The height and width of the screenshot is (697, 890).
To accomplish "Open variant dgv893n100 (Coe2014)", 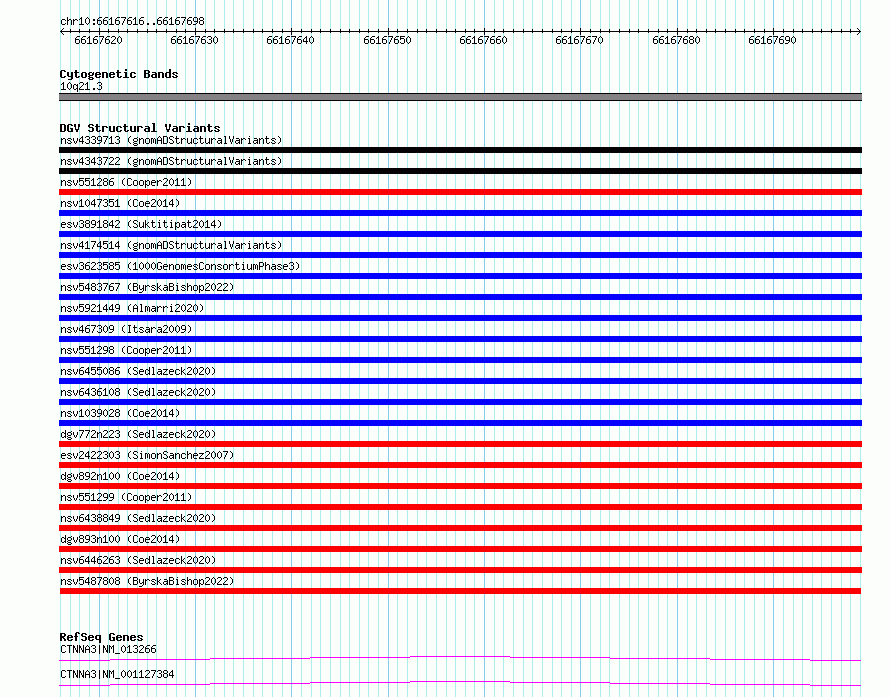I will (120, 539).
